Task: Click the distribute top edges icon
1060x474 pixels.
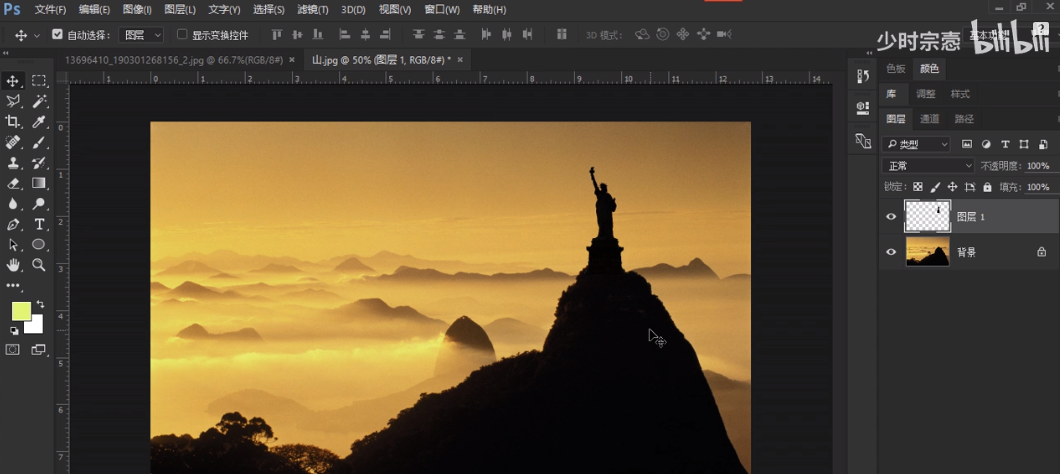Action: [x=419, y=34]
